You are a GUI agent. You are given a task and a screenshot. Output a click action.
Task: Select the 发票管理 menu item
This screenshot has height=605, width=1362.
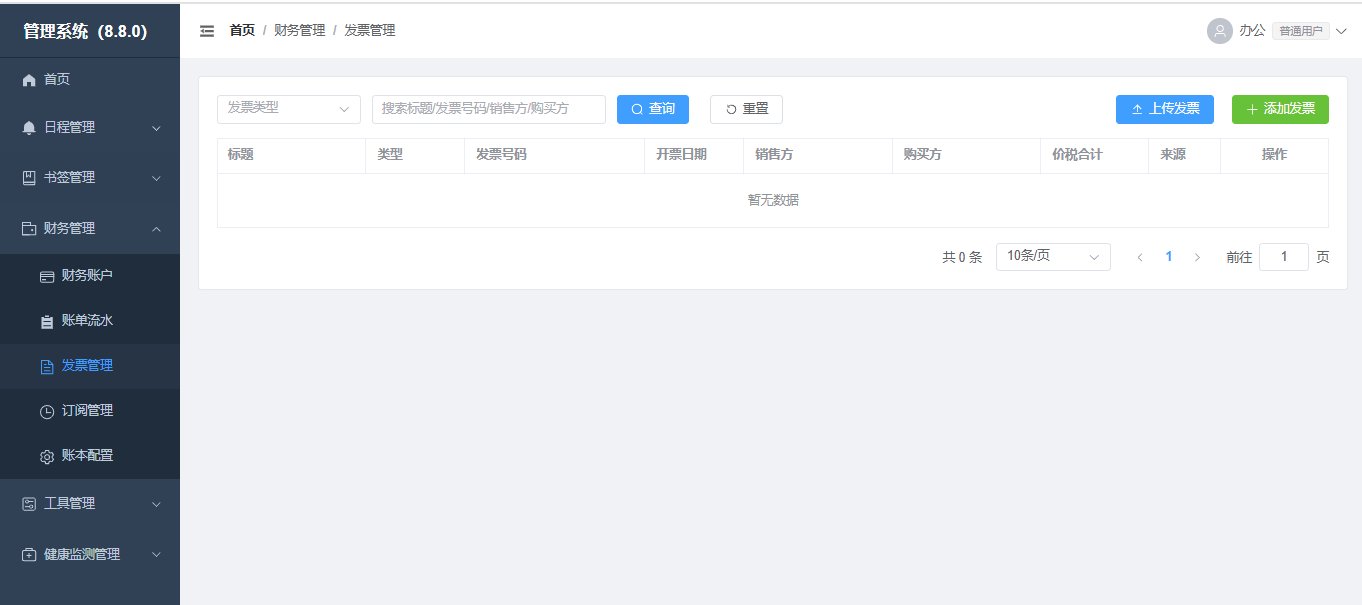pos(90,366)
